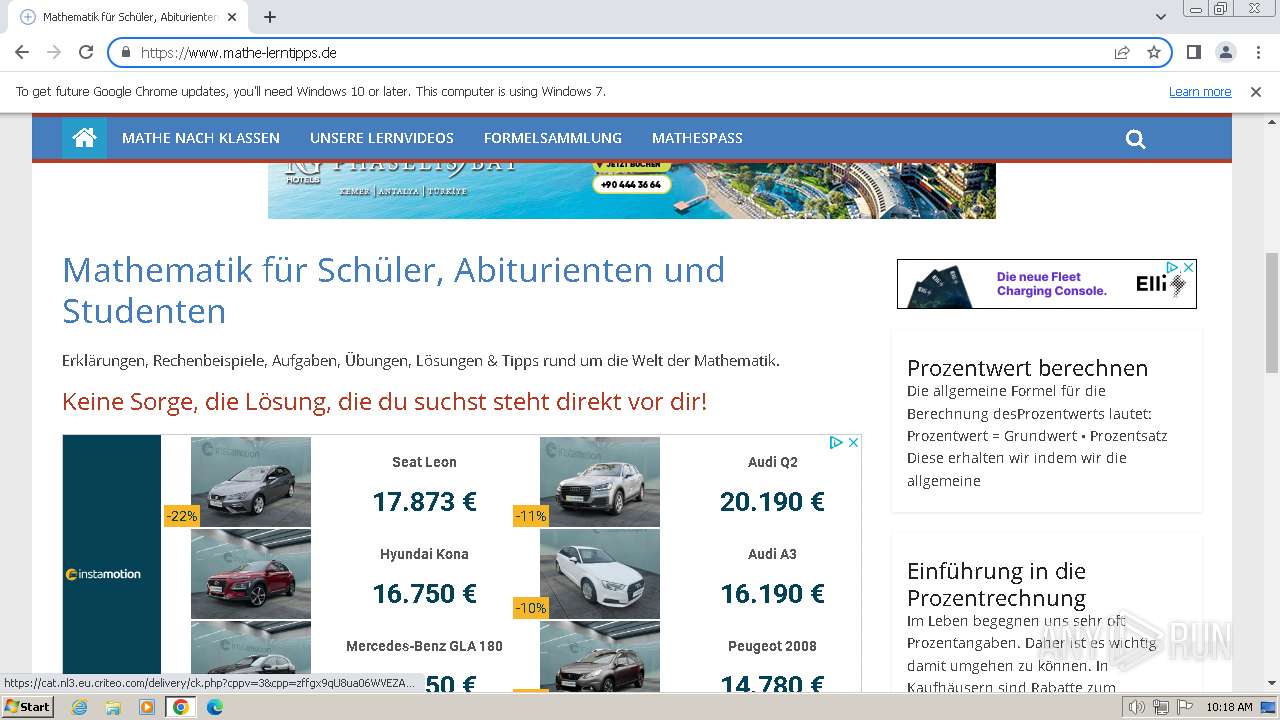The height and width of the screenshot is (720, 1280).
Task: Click the red Keine Sorge heading
Action: 384,402
